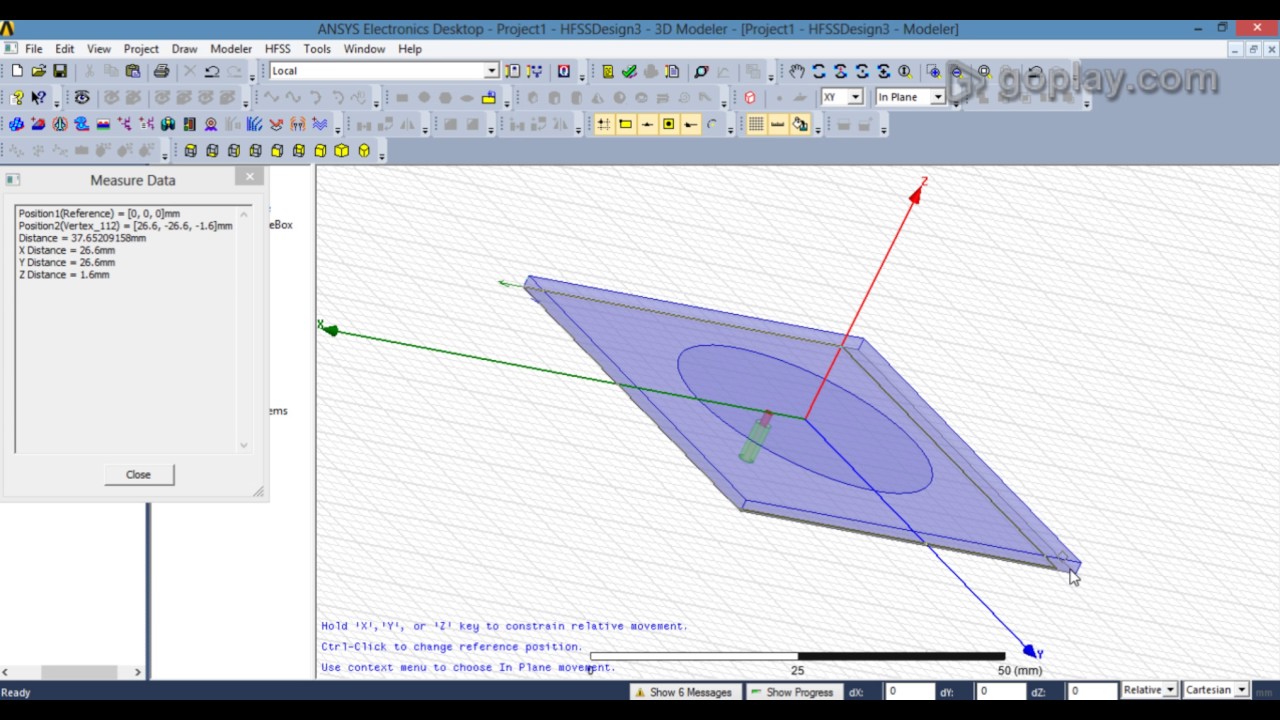Toggle the quadrant snap mode button

point(691,124)
